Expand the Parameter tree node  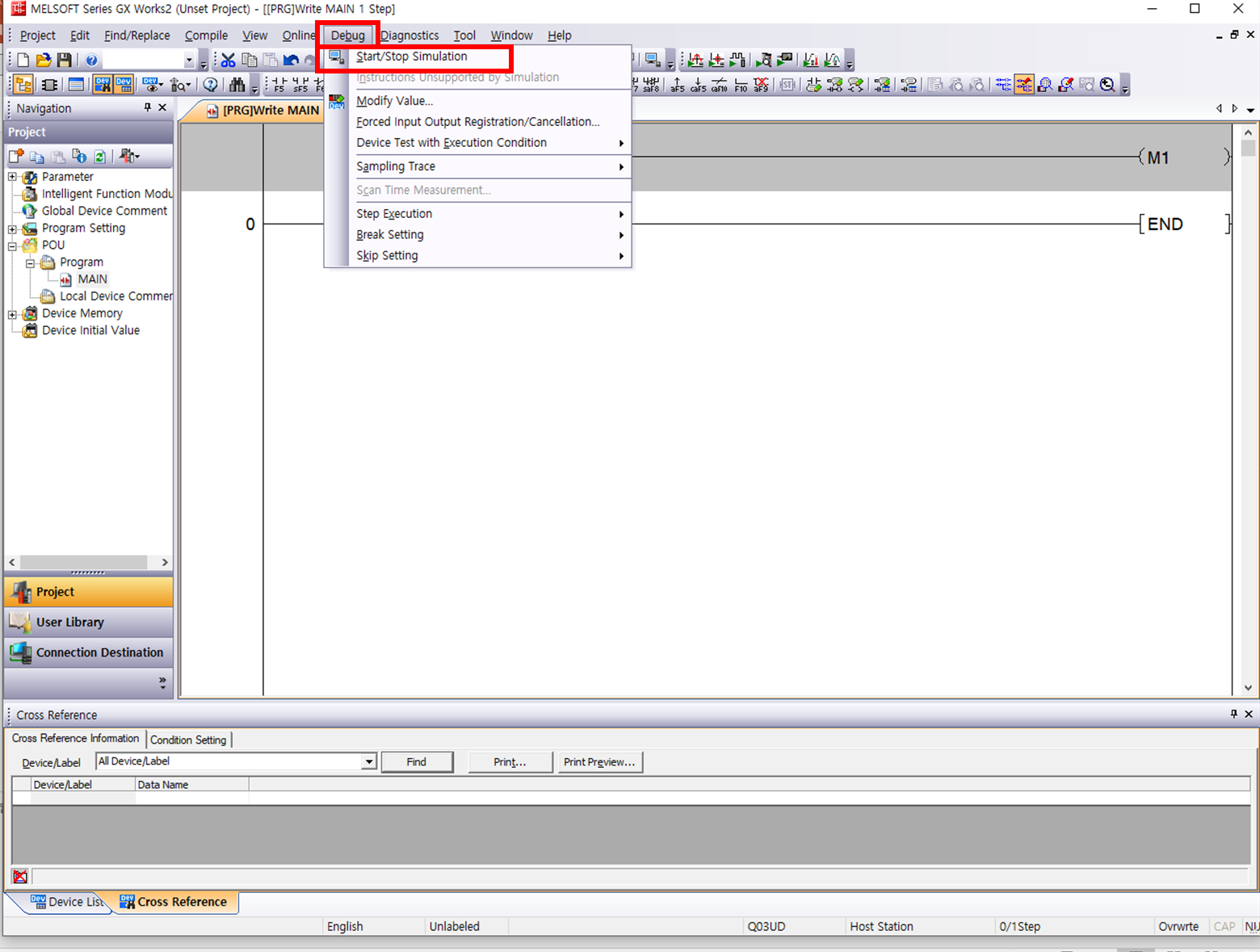pos(12,177)
